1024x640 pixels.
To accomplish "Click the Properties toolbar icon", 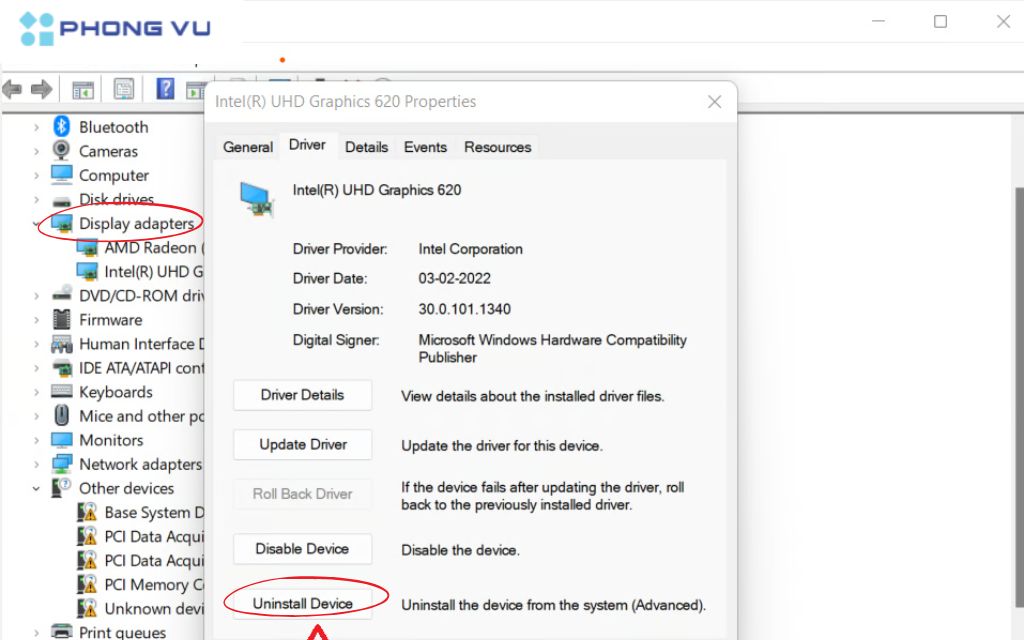I will click(x=123, y=89).
